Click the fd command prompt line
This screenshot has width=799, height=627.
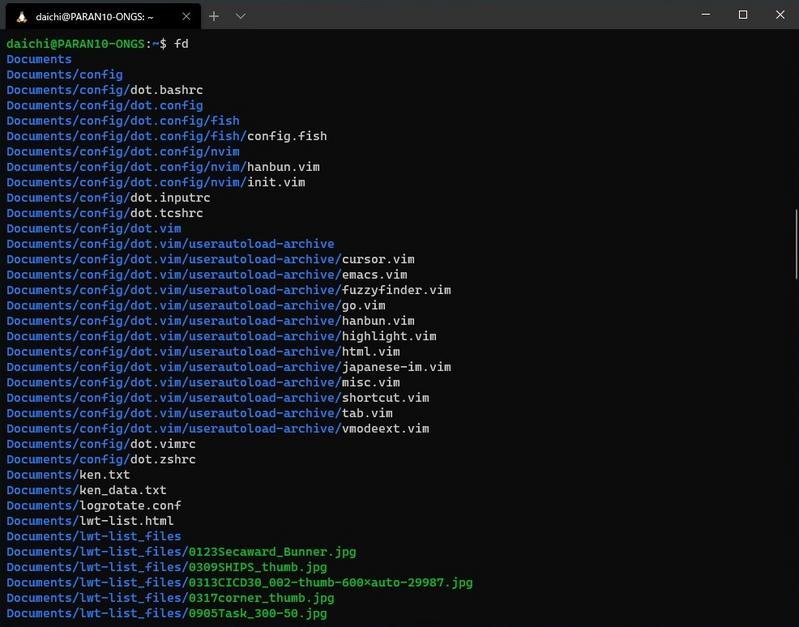[97, 44]
